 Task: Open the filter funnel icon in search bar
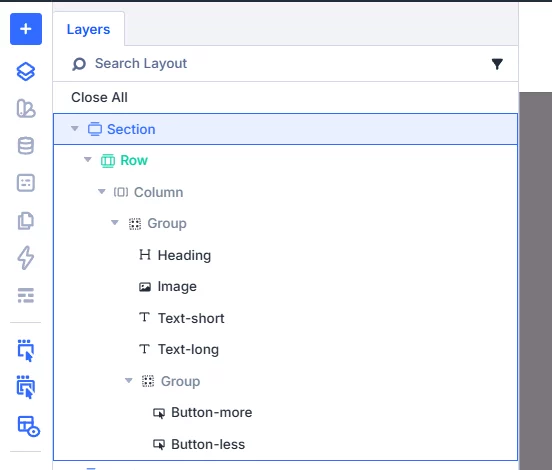tap(497, 64)
